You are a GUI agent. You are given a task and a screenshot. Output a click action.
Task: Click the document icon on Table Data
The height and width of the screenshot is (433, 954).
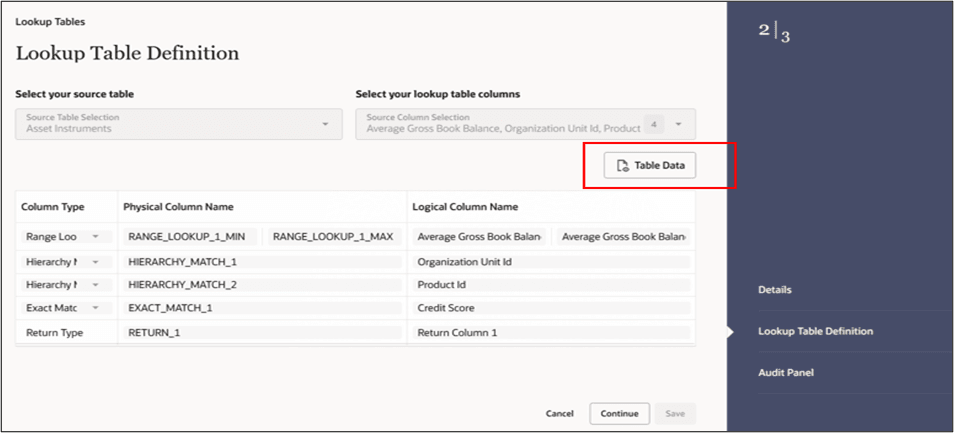coord(622,166)
